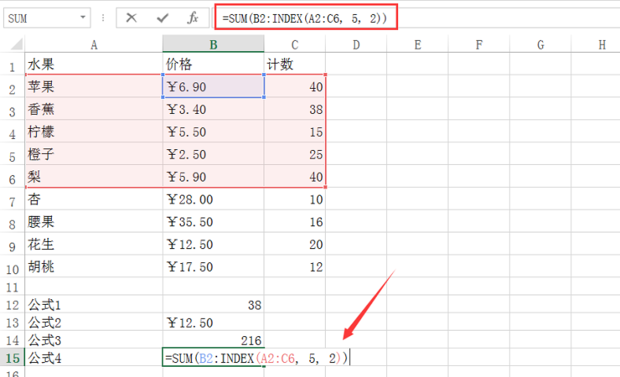Image resolution: width=620 pixels, height=377 pixels.
Task: Expand the Name Box dropdown arrow
Action: point(83,17)
